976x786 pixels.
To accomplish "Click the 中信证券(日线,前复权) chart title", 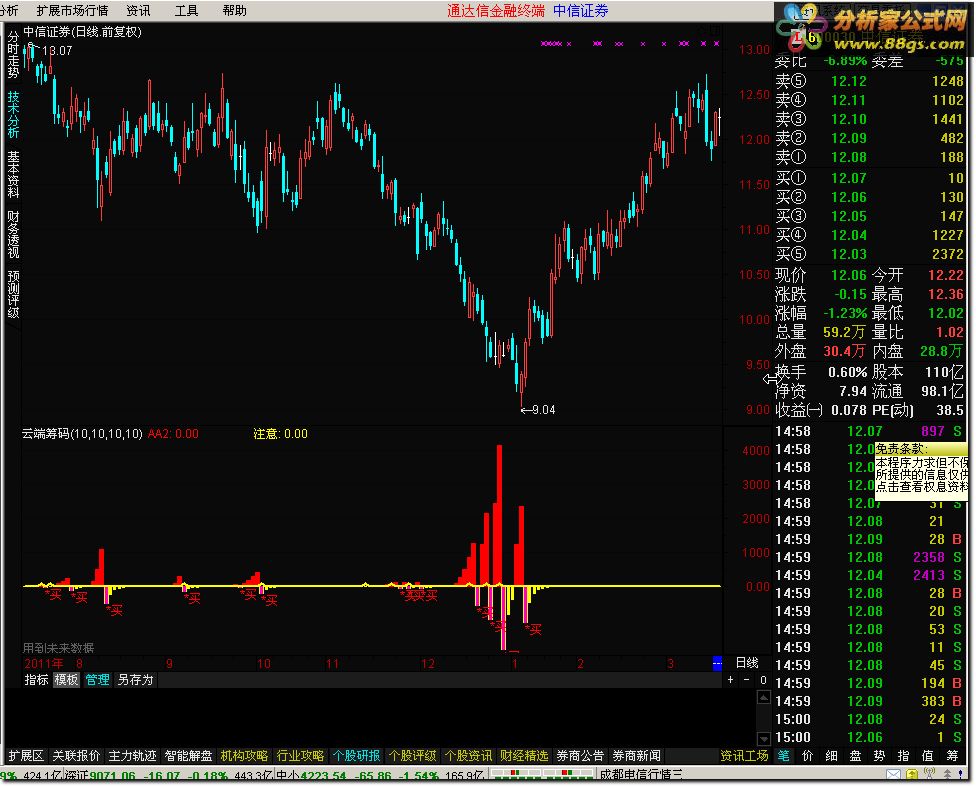I will pyautogui.click(x=83, y=32).
